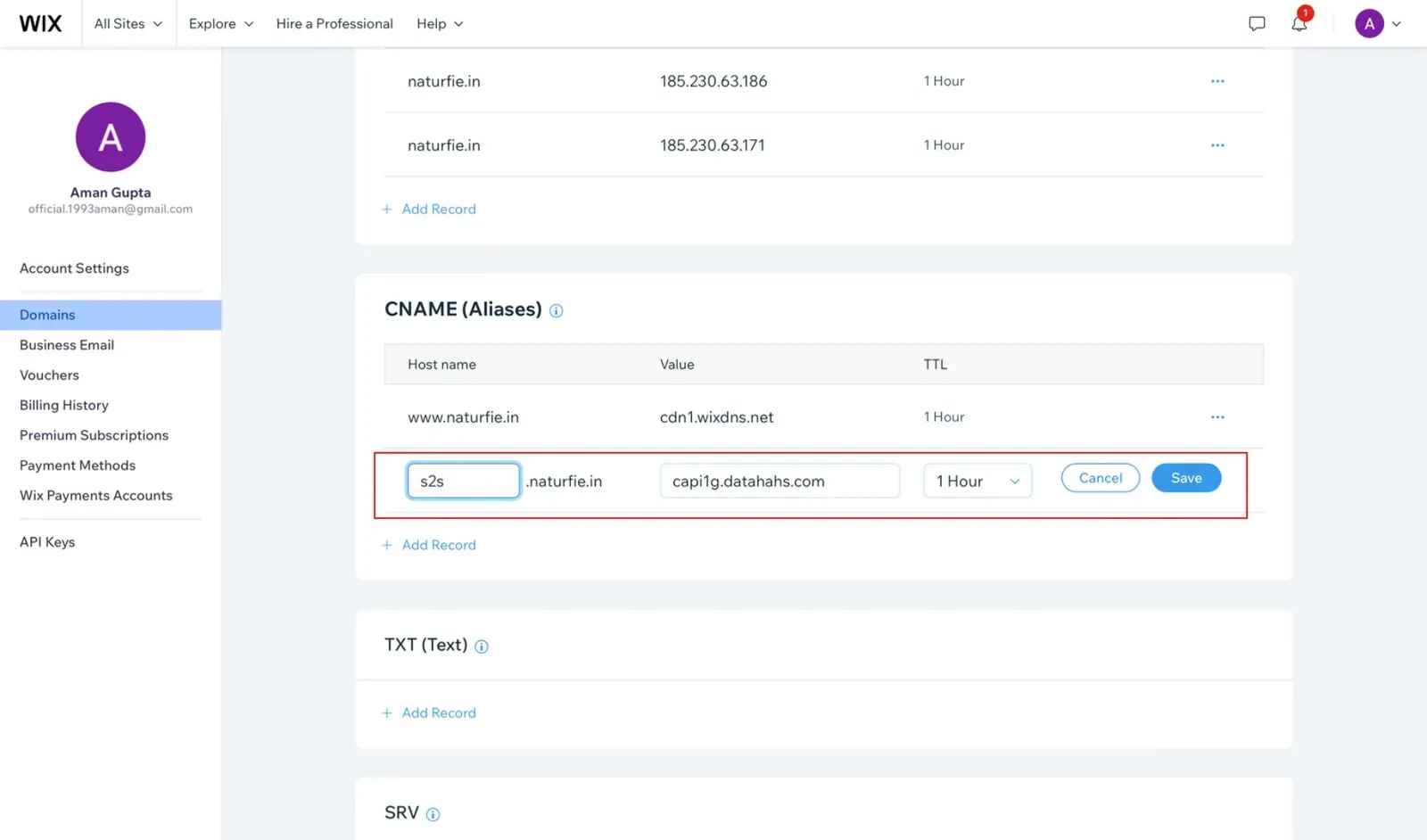1427x840 pixels.
Task: Click the Wix logo
Action: [x=41, y=23]
